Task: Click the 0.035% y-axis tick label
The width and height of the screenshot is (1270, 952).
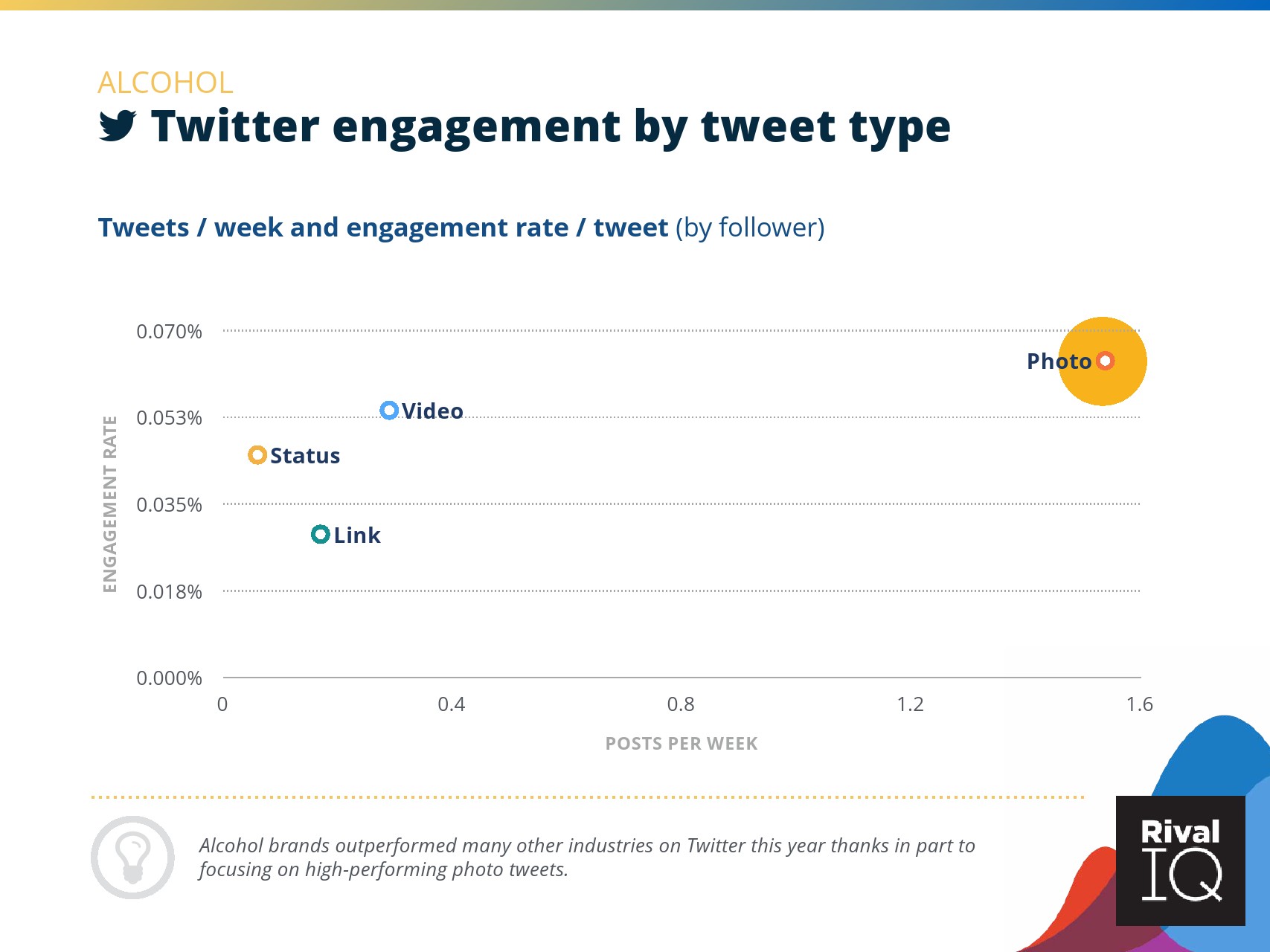Action: [169, 505]
